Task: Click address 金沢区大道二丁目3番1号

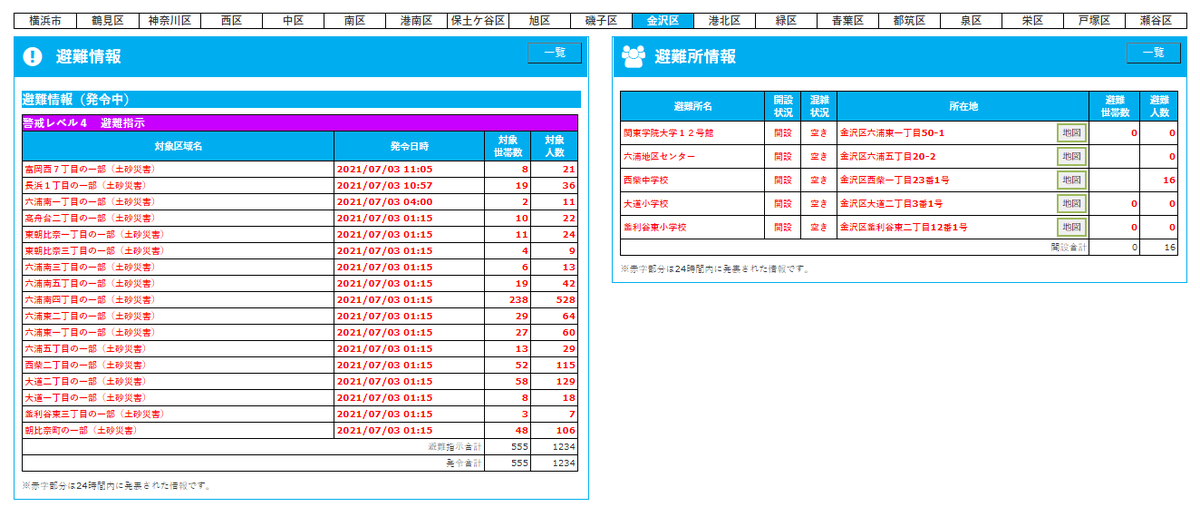Action: click(x=891, y=205)
